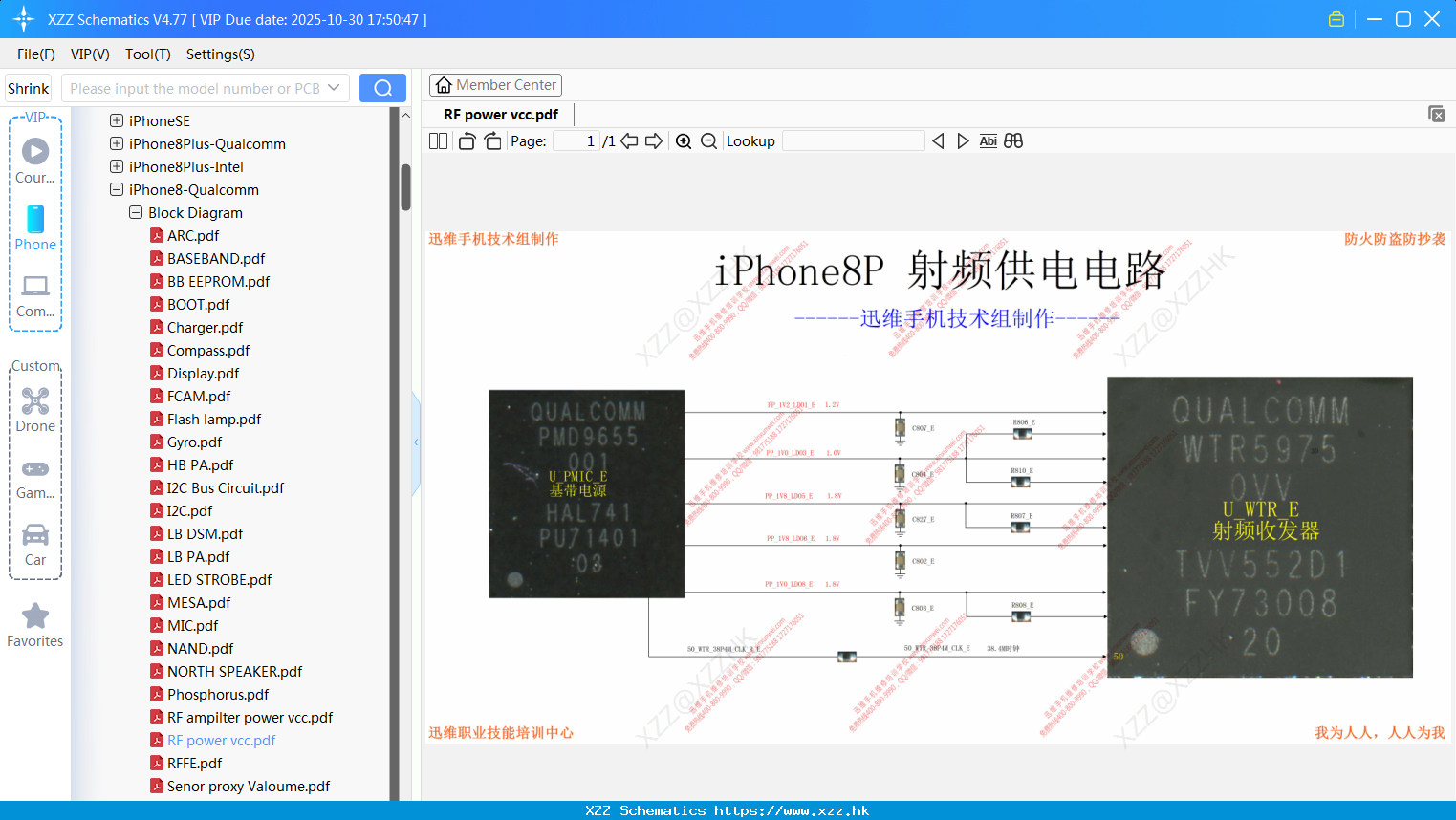
Task: Rotate page counterclockwise
Action: coord(467,140)
